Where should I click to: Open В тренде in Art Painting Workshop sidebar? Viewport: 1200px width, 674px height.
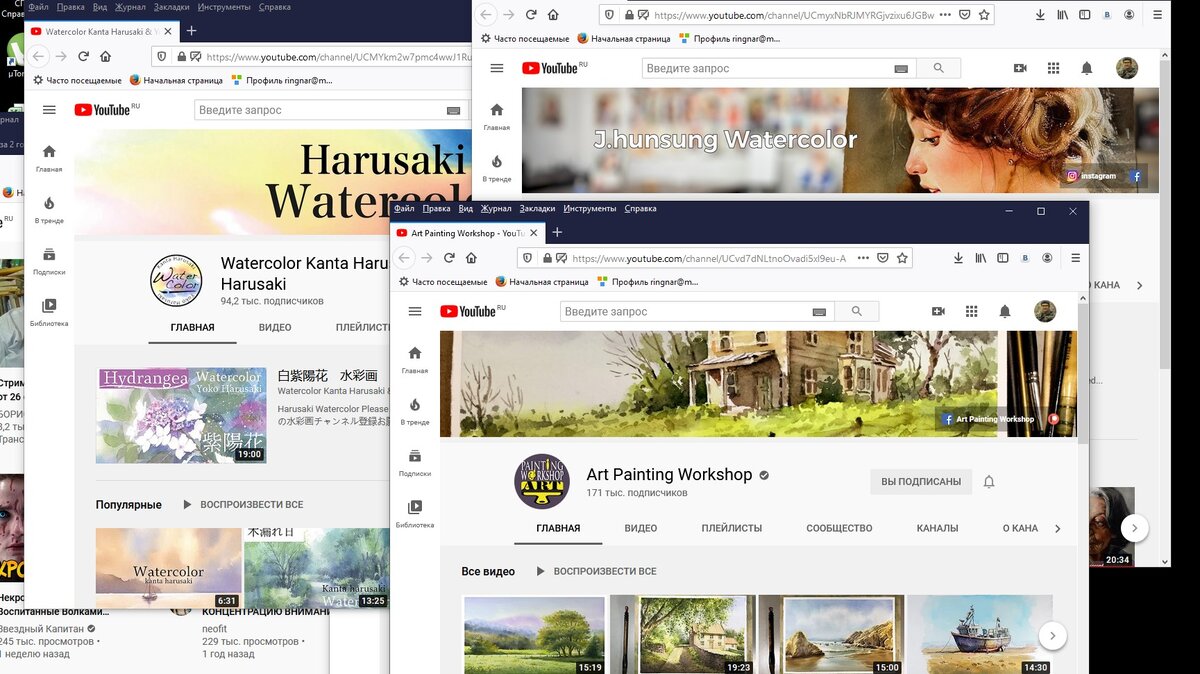[x=415, y=411]
